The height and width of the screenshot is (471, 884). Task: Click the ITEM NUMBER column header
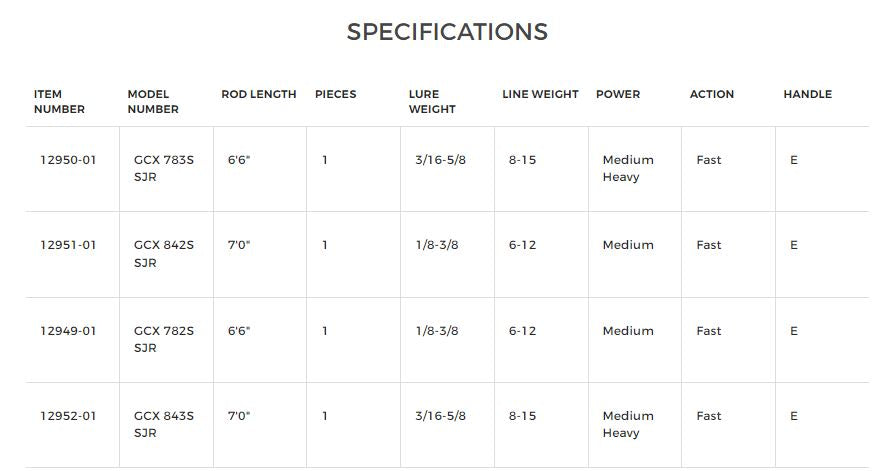coord(60,101)
